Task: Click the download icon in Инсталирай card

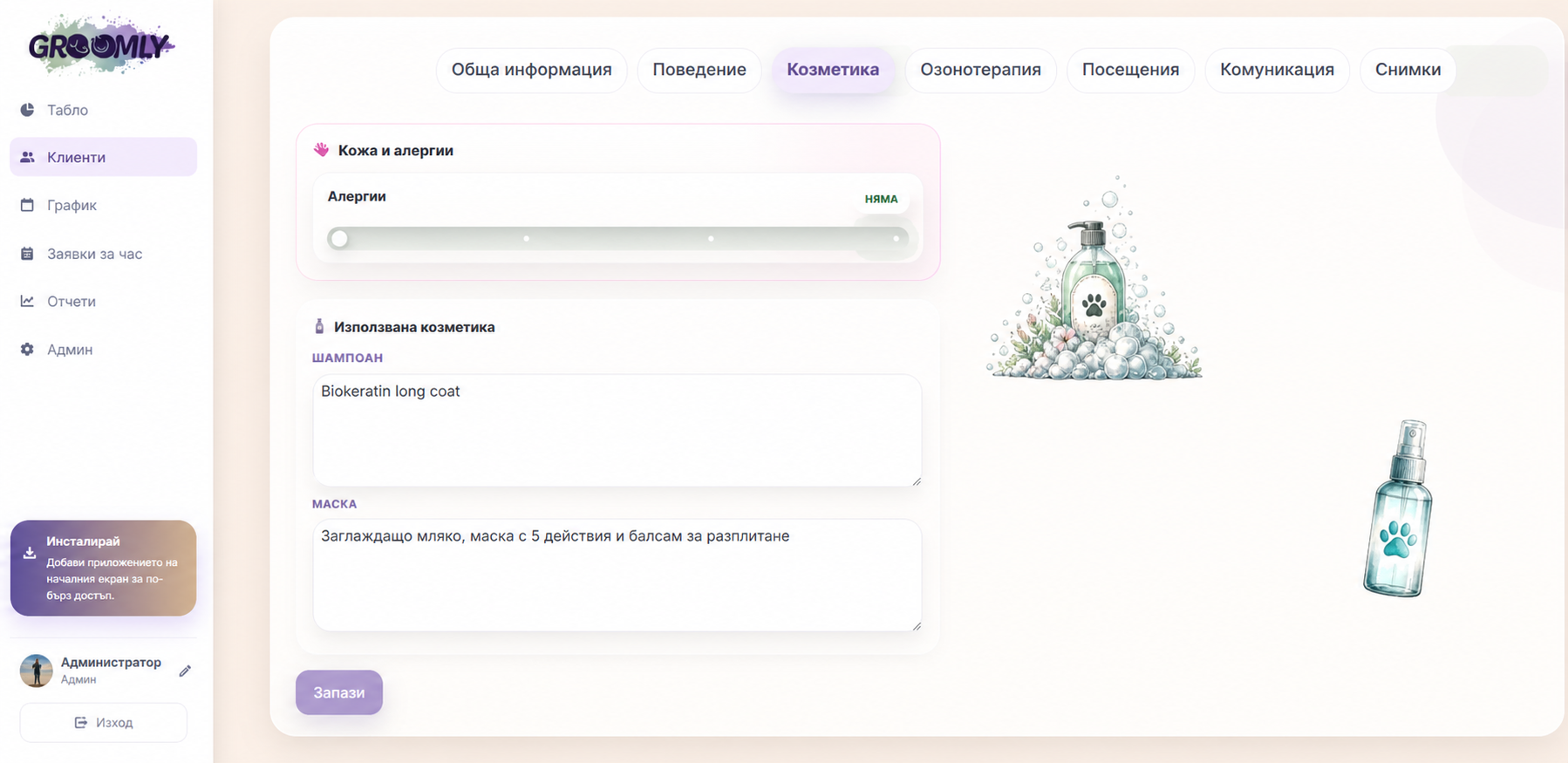Action: coord(30,553)
